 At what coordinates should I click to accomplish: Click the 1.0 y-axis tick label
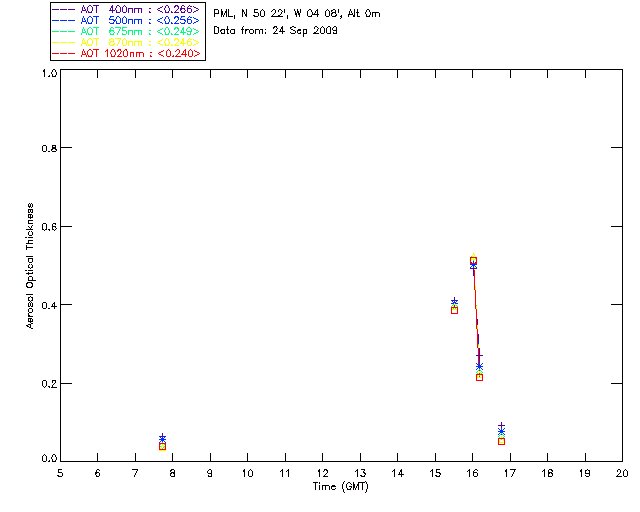point(49,73)
